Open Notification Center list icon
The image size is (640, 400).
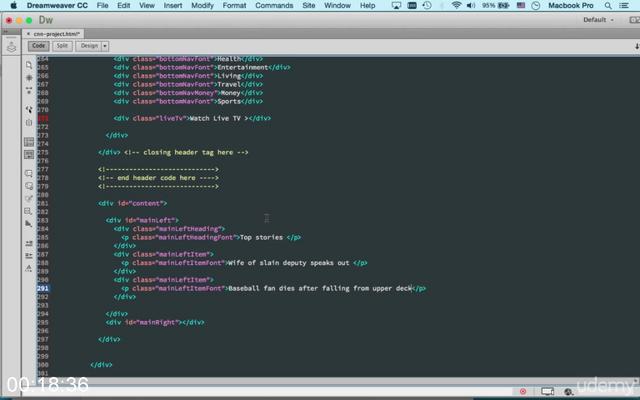(x=624, y=5)
